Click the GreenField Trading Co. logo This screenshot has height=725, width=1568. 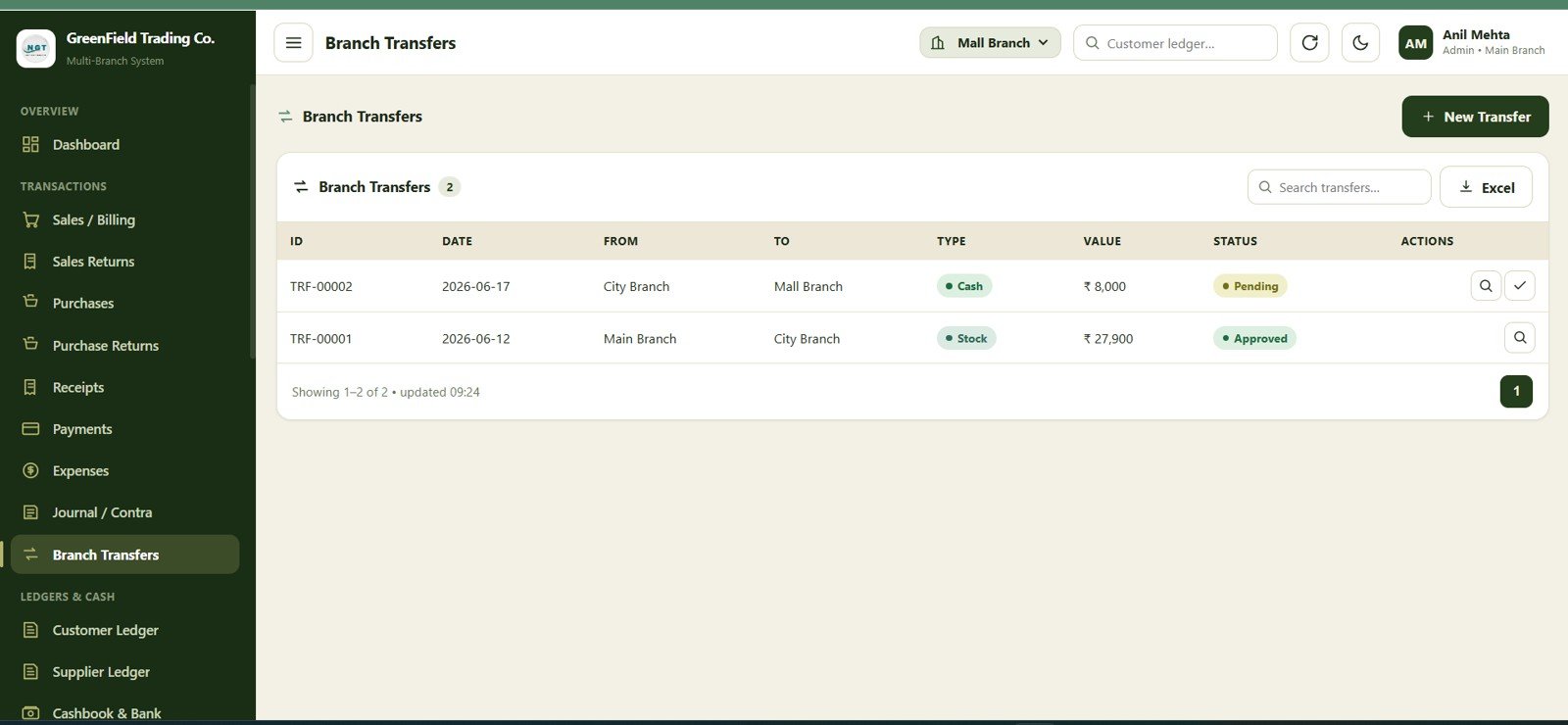click(x=36, y=48)
